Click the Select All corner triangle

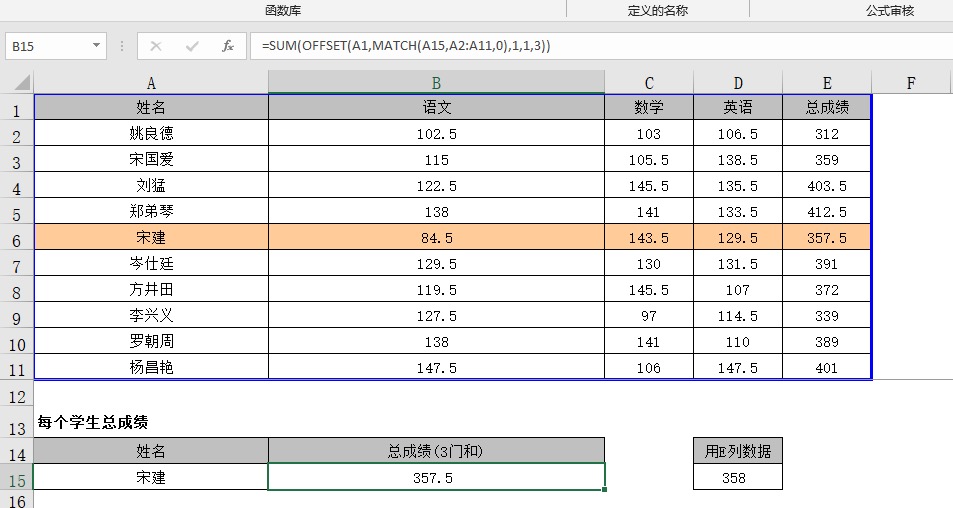click(22, 83)
